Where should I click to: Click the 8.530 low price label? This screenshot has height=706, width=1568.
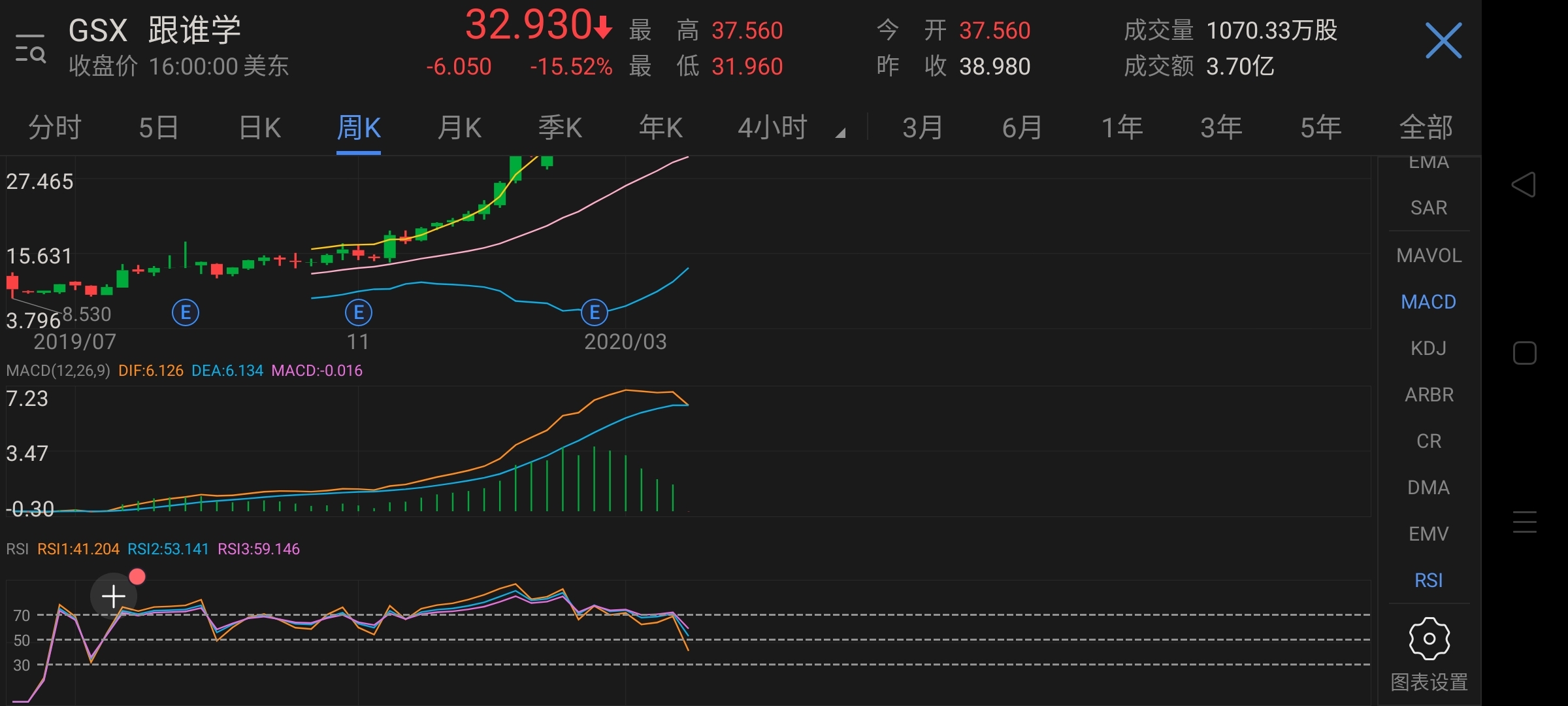point(87,314)
